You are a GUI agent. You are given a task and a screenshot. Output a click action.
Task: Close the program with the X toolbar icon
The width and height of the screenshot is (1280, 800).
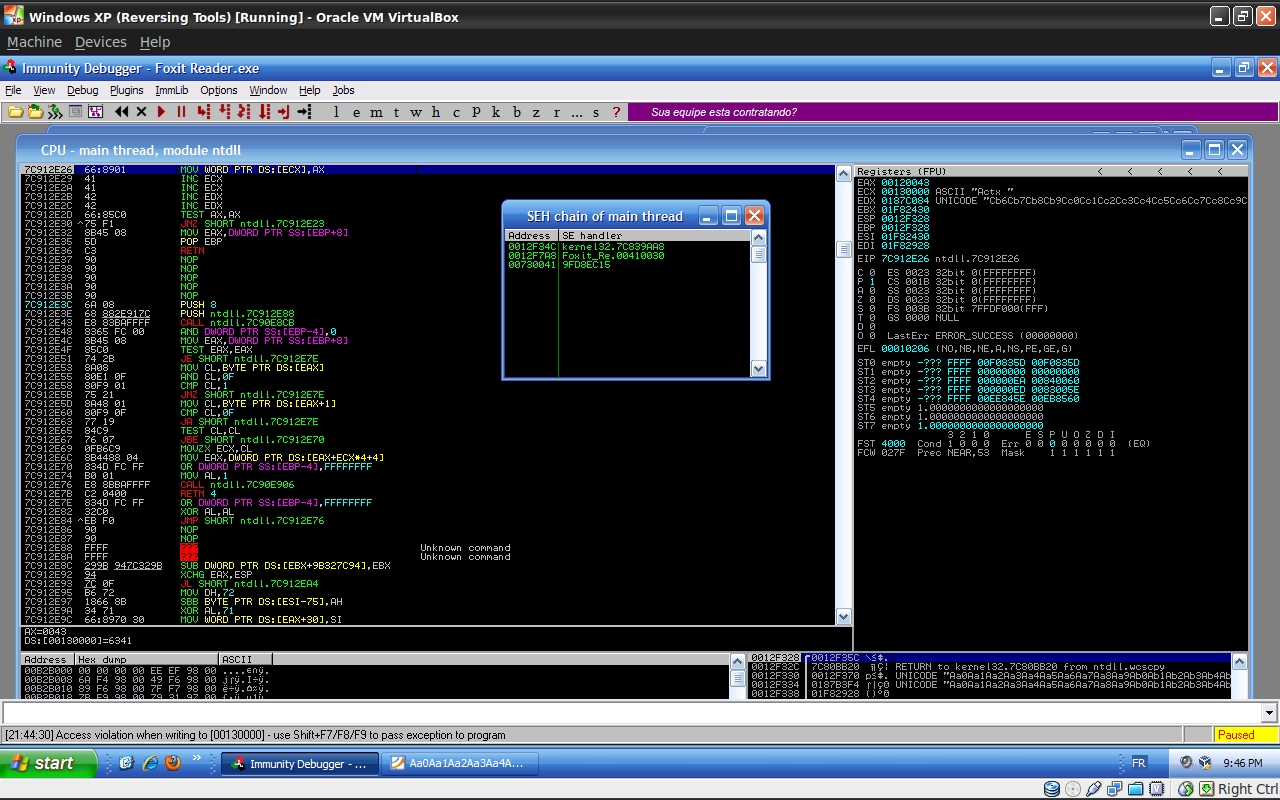[x=141, y=111]
